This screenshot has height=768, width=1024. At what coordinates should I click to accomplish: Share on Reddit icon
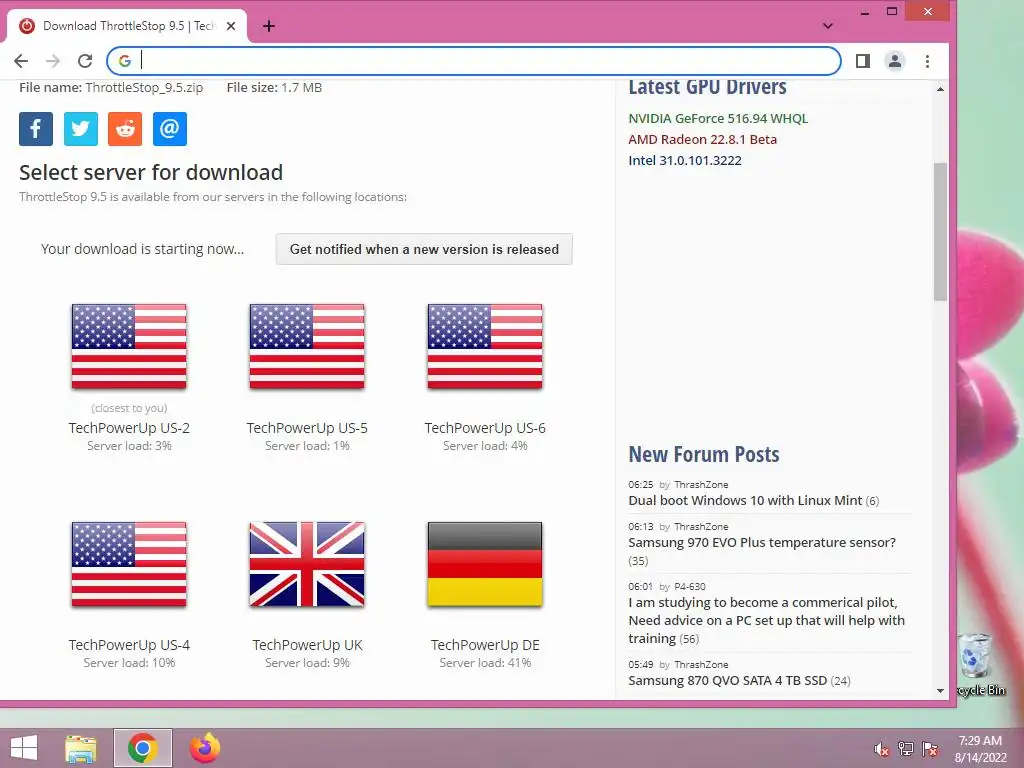[125, 129]
